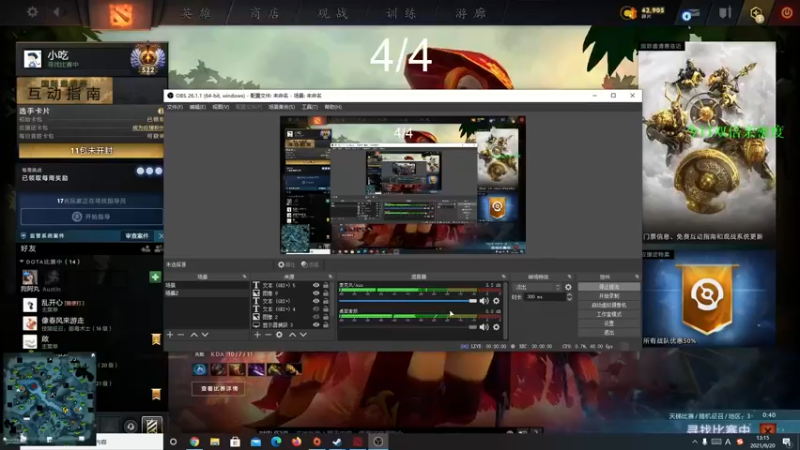
Task: Toggle visibility eye of 文本 (GDI+) 4 source
Action: 316,309
